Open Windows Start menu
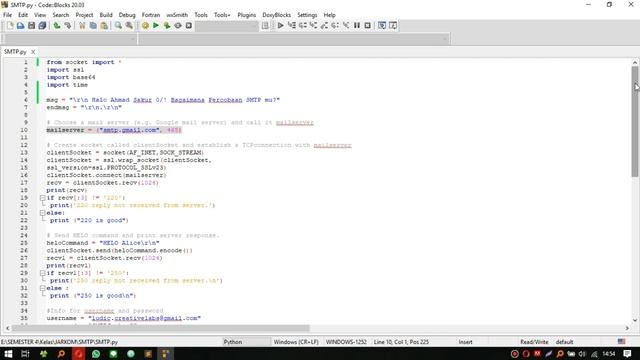The image size is (640, 360). pos(8,353)
